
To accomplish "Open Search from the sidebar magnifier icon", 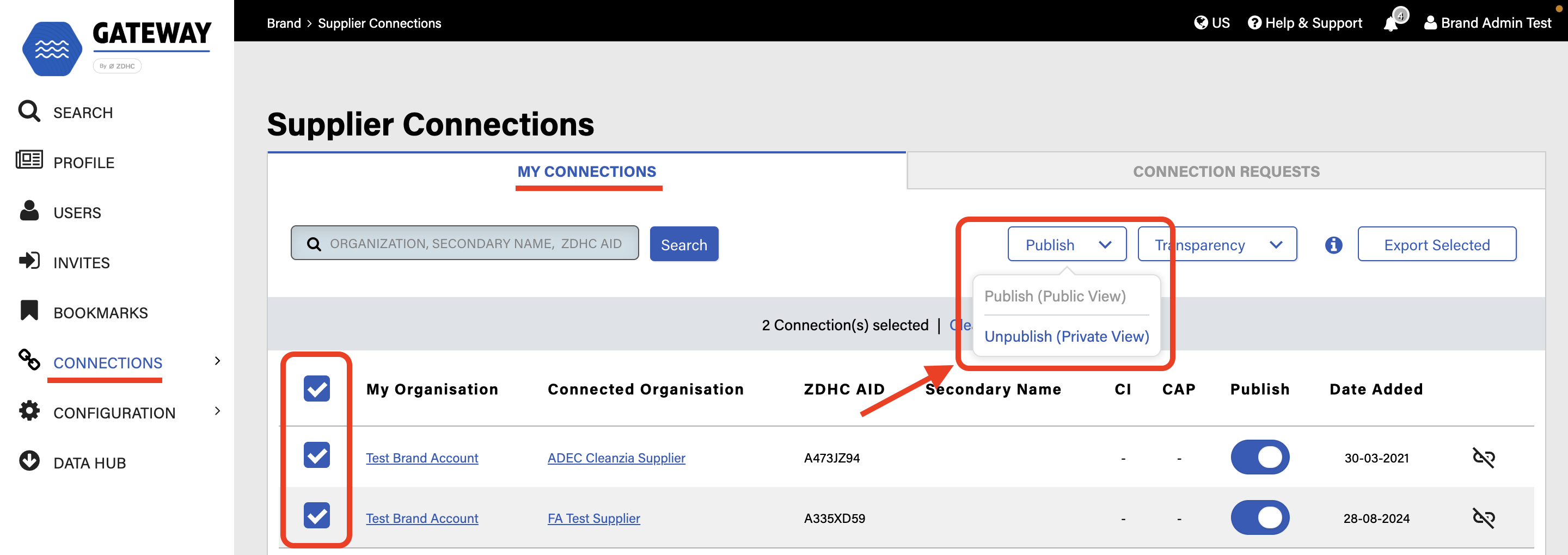I will [x=29, y=112].
